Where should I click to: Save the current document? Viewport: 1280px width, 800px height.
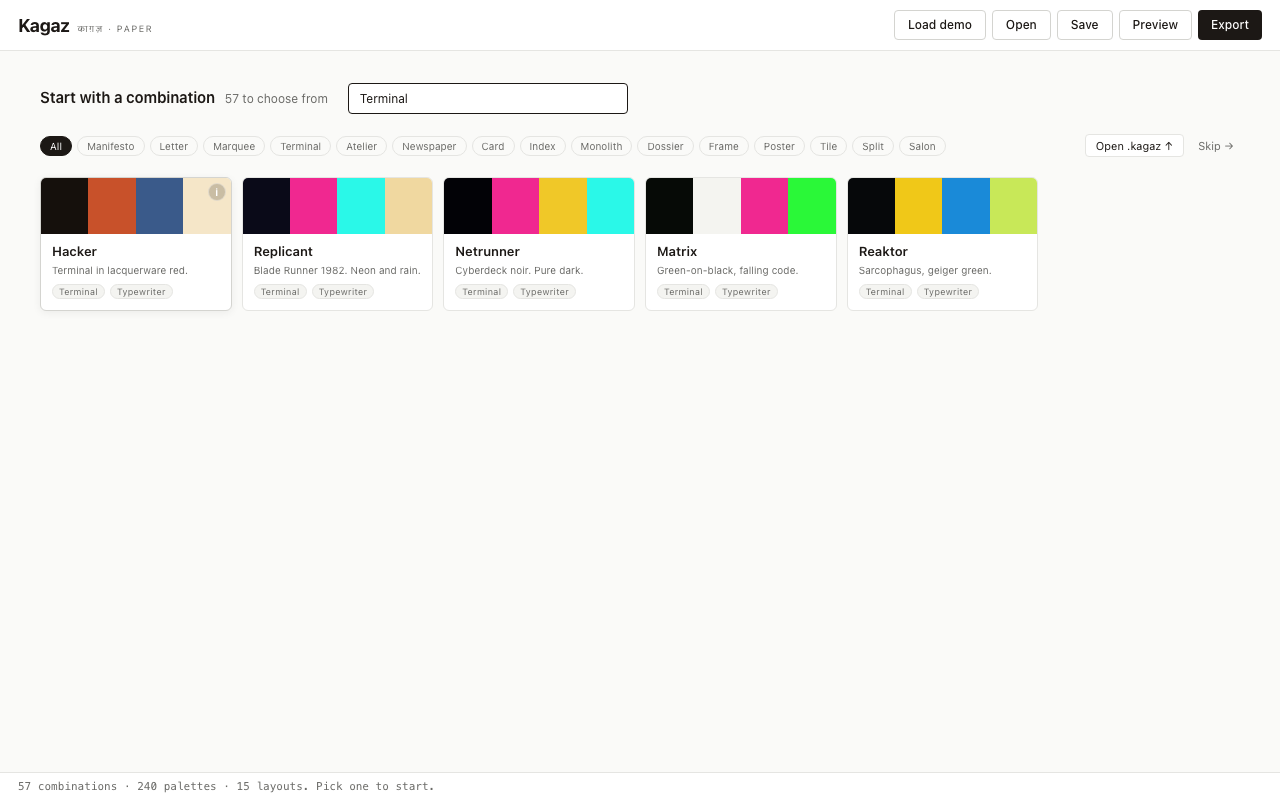pyautogui.click(x=1084, y=25)
